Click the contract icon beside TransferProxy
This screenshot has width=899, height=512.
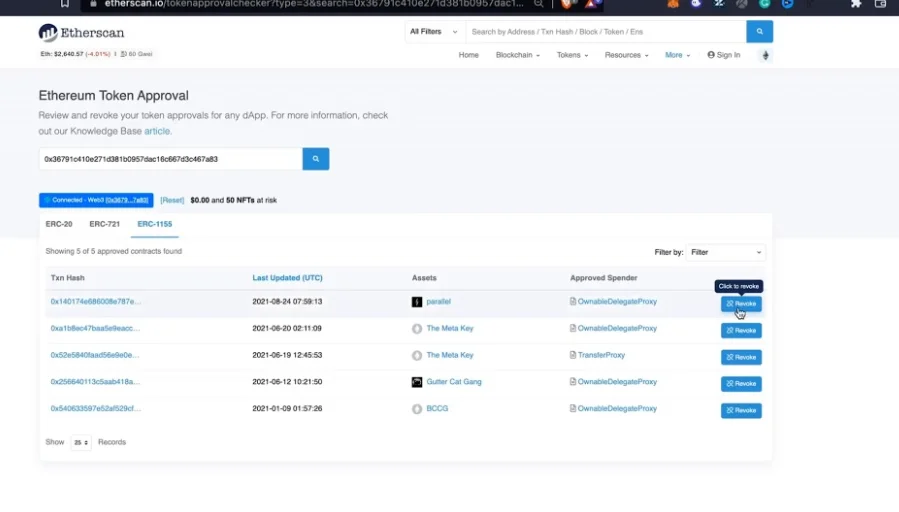point(573,355)
